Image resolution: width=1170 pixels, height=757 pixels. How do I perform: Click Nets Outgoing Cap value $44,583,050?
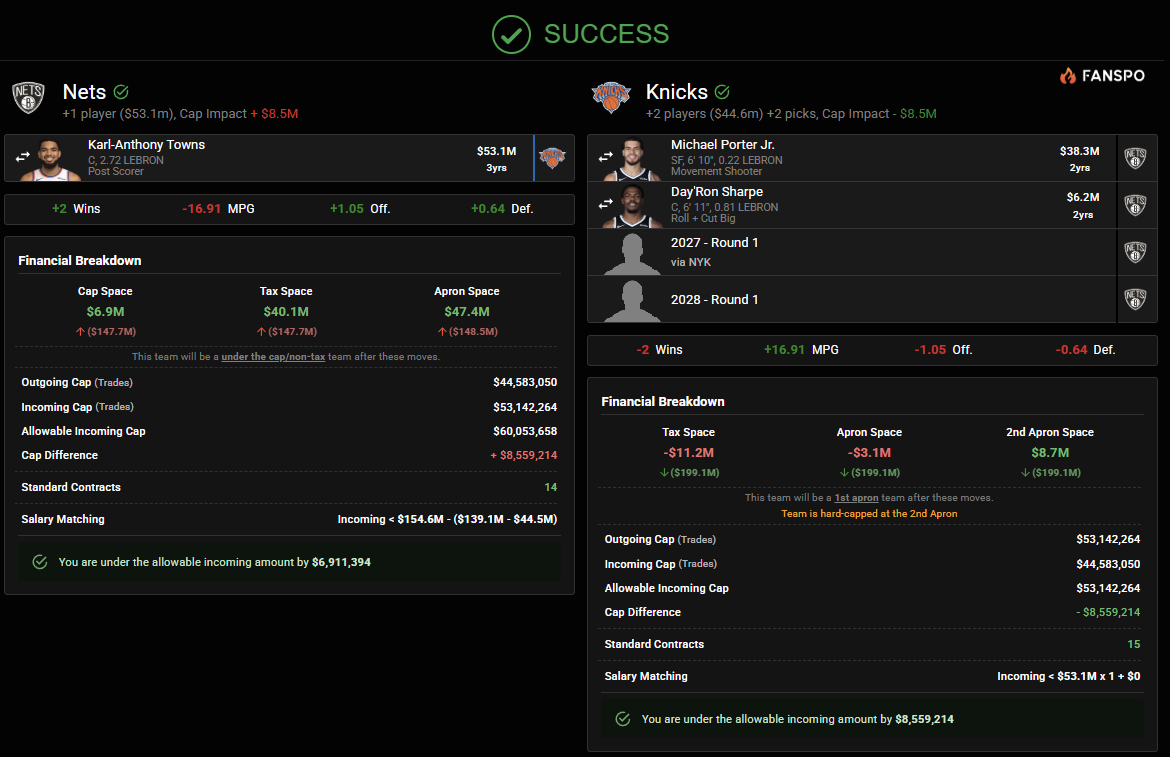[x=525, y=382]
